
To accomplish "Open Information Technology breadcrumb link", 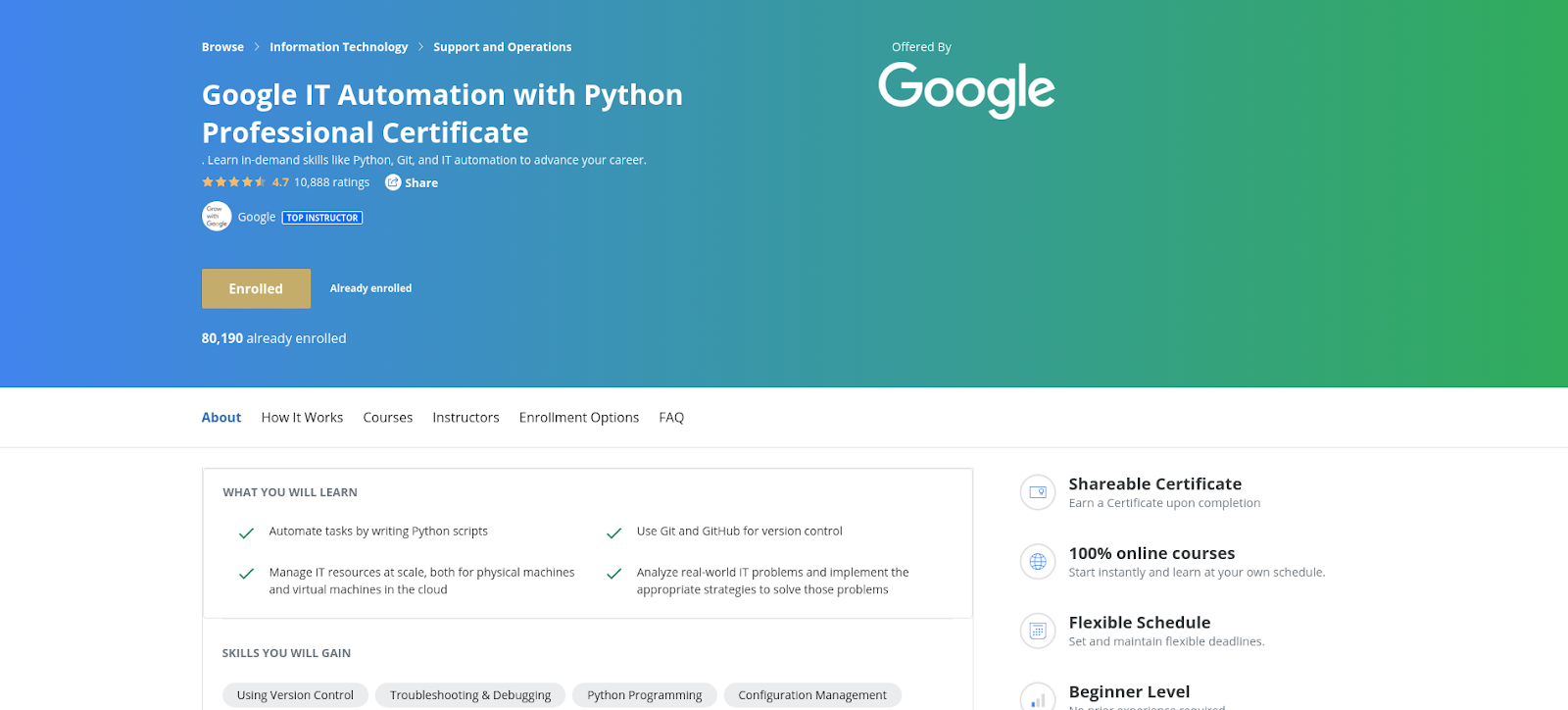I will [x=338, y=47].
